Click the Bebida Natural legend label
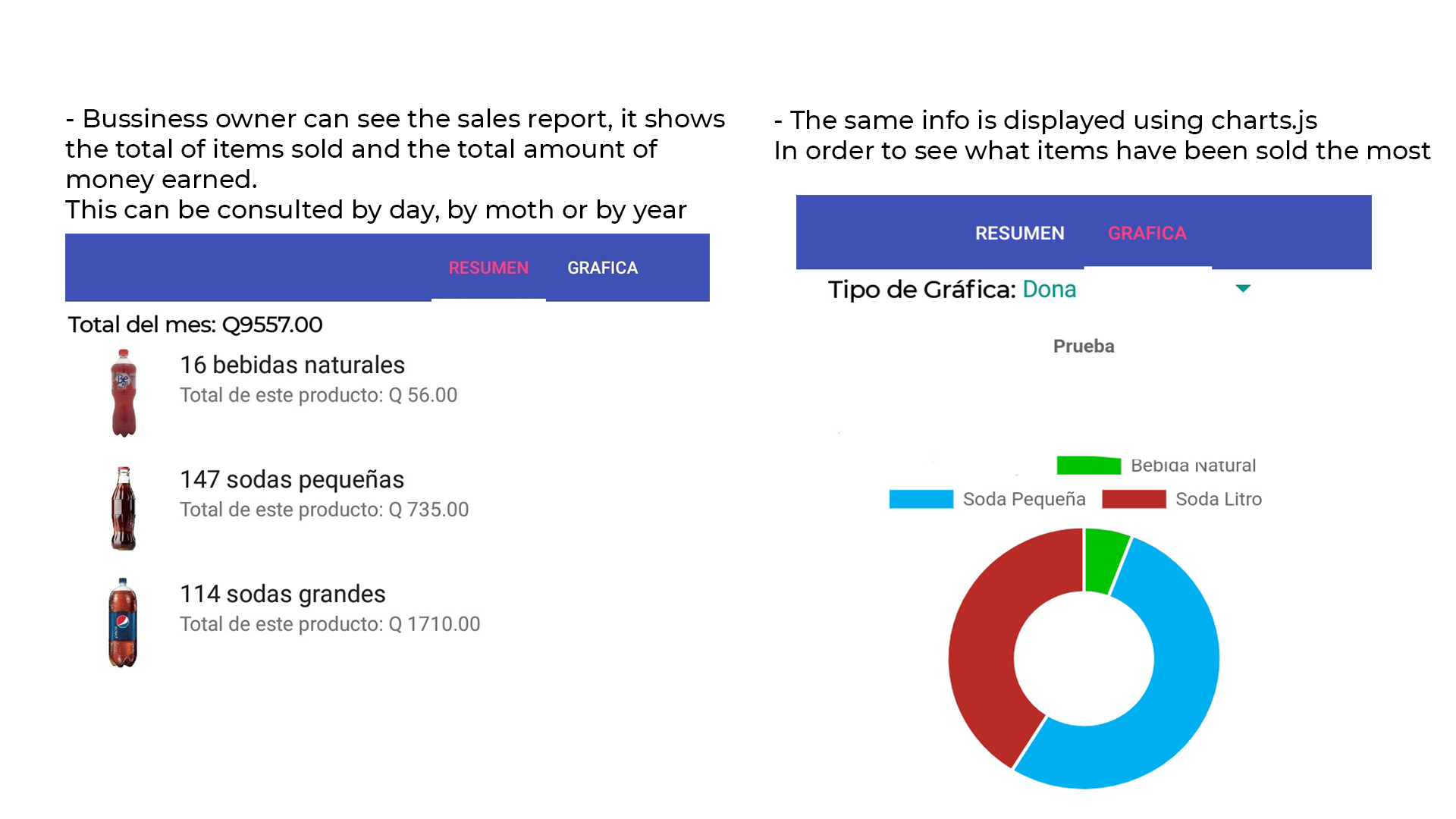1456x819 pixels. tap(1193, 466)
